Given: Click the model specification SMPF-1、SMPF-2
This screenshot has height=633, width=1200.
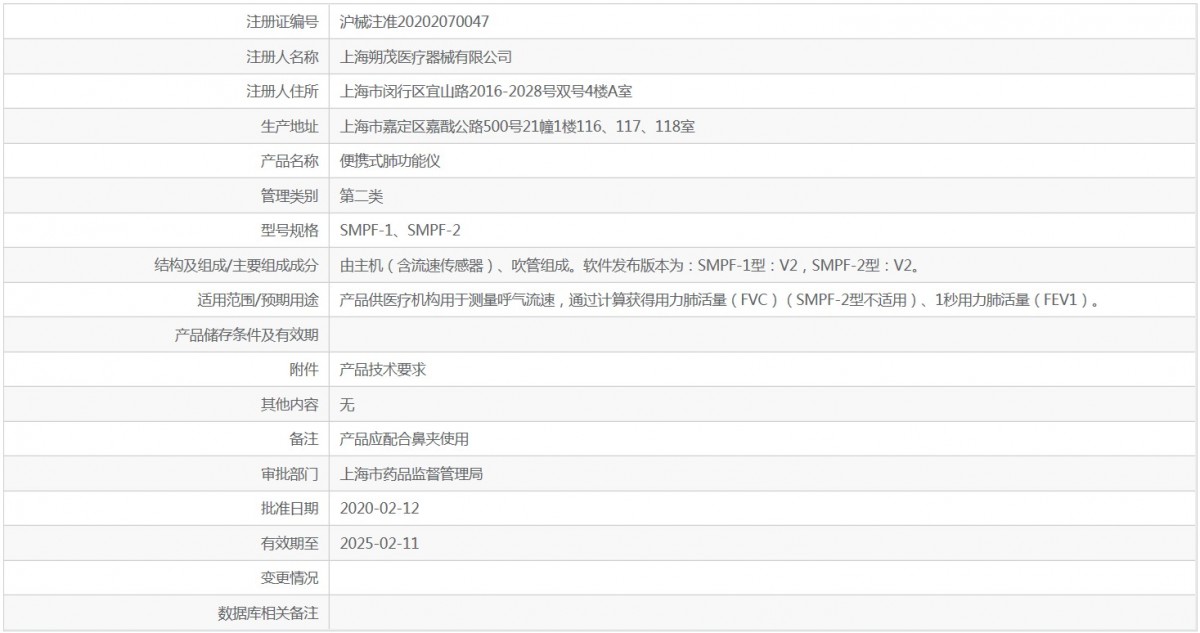Looking at the screenshot, I should [x=400, y=231].
